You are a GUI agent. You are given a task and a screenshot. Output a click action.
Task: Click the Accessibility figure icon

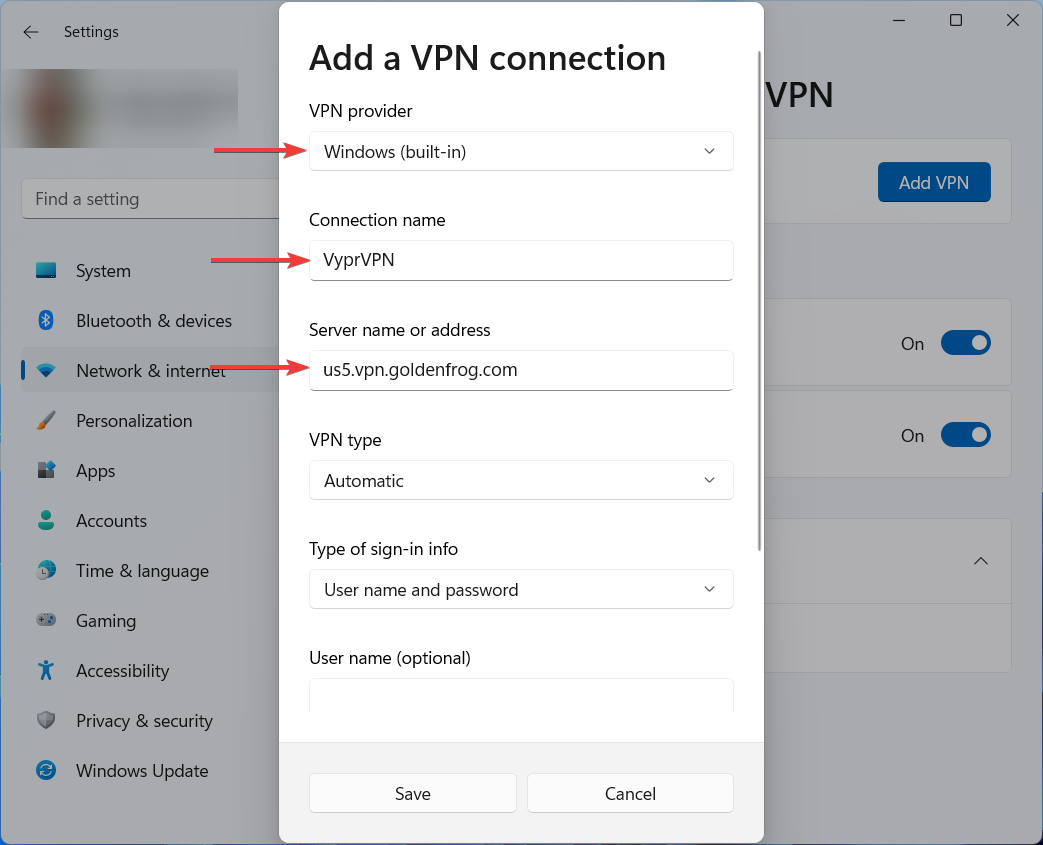[46, 671]
